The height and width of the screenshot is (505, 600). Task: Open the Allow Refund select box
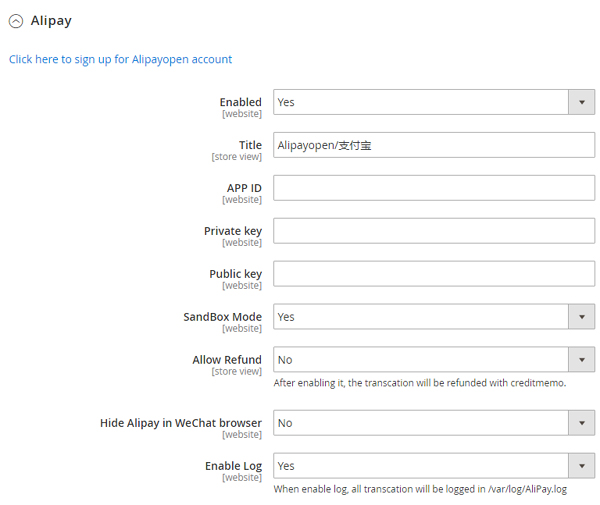(420, 360)
